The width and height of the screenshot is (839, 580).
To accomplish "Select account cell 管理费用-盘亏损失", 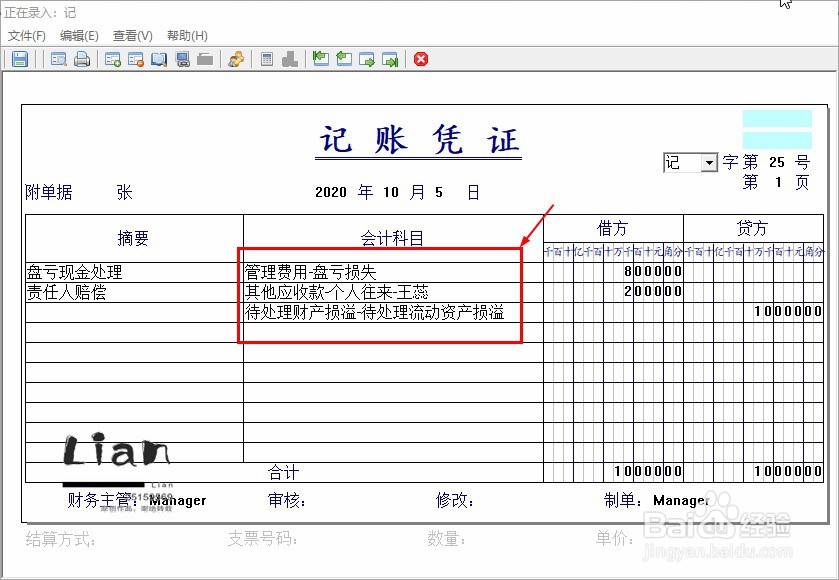I will (393, 272).
